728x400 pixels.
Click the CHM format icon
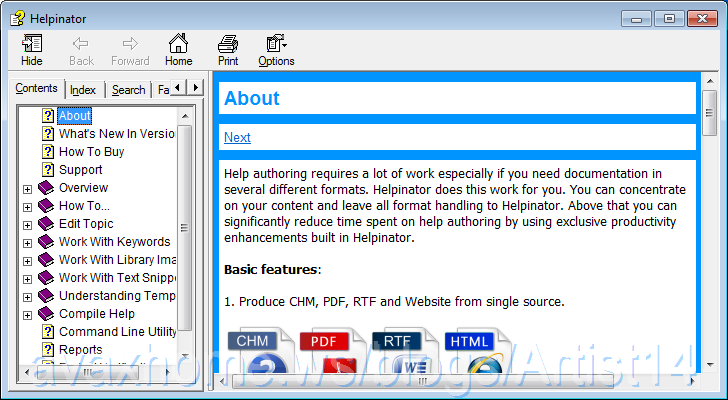pyautogui.click(x=260, y=350)
